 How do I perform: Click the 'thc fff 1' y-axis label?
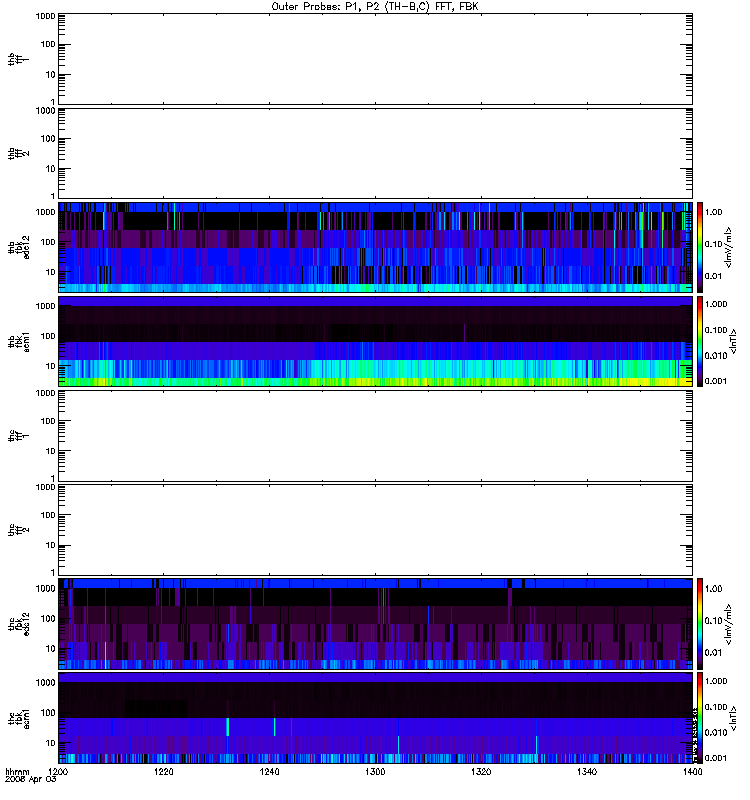point(18,436)
